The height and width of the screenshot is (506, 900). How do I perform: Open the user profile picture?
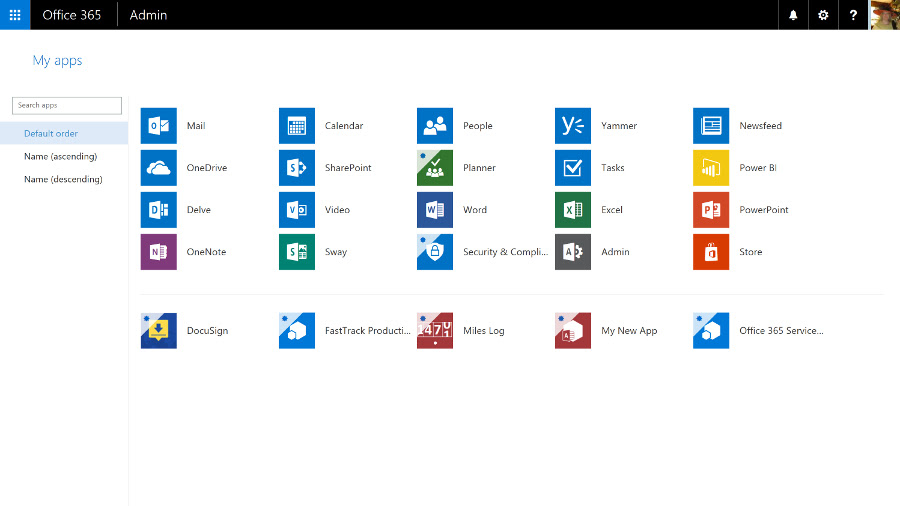885,15
